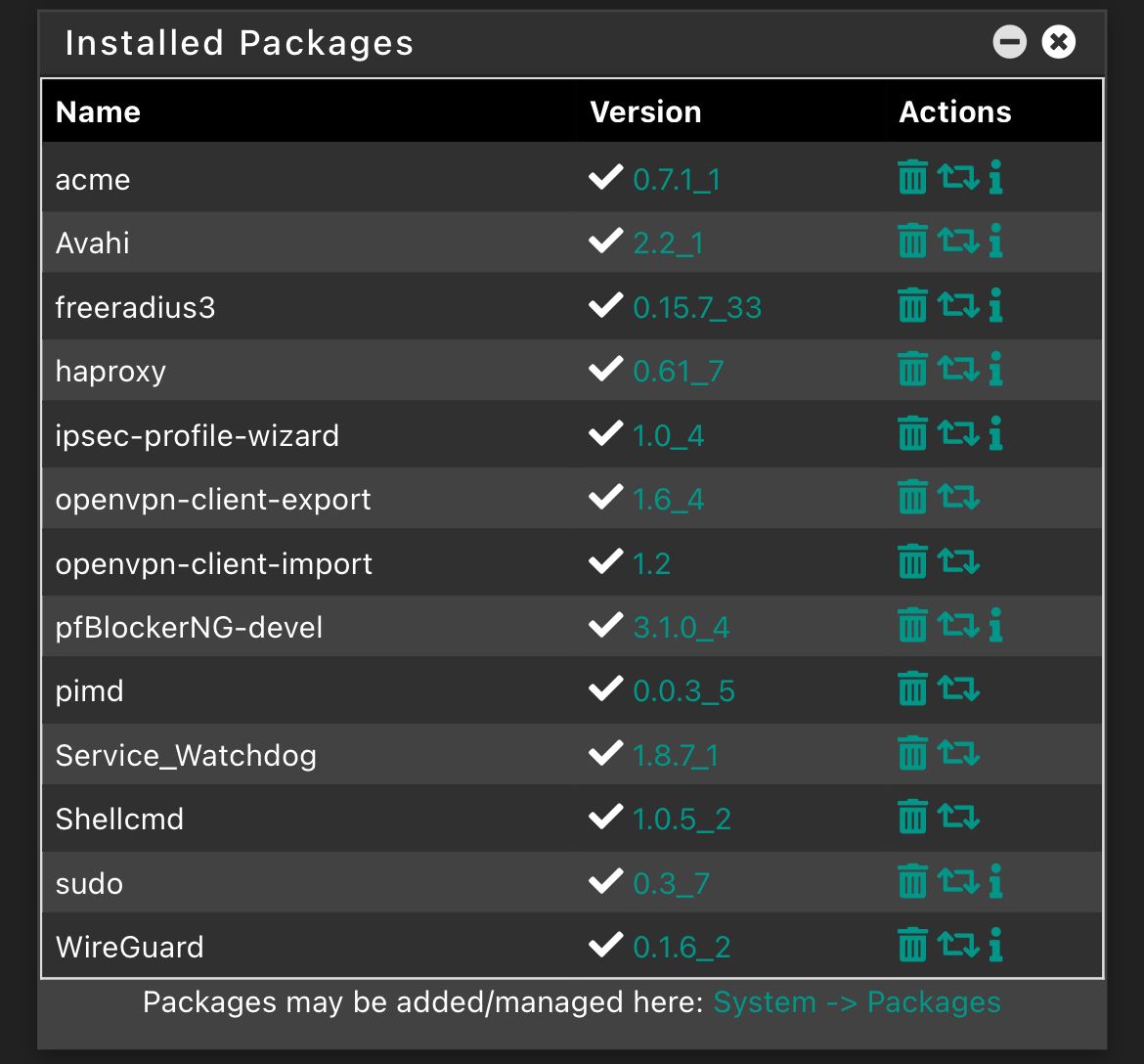Reinstall the sudo package
1144x1064 pixels.
pos(958,881)
